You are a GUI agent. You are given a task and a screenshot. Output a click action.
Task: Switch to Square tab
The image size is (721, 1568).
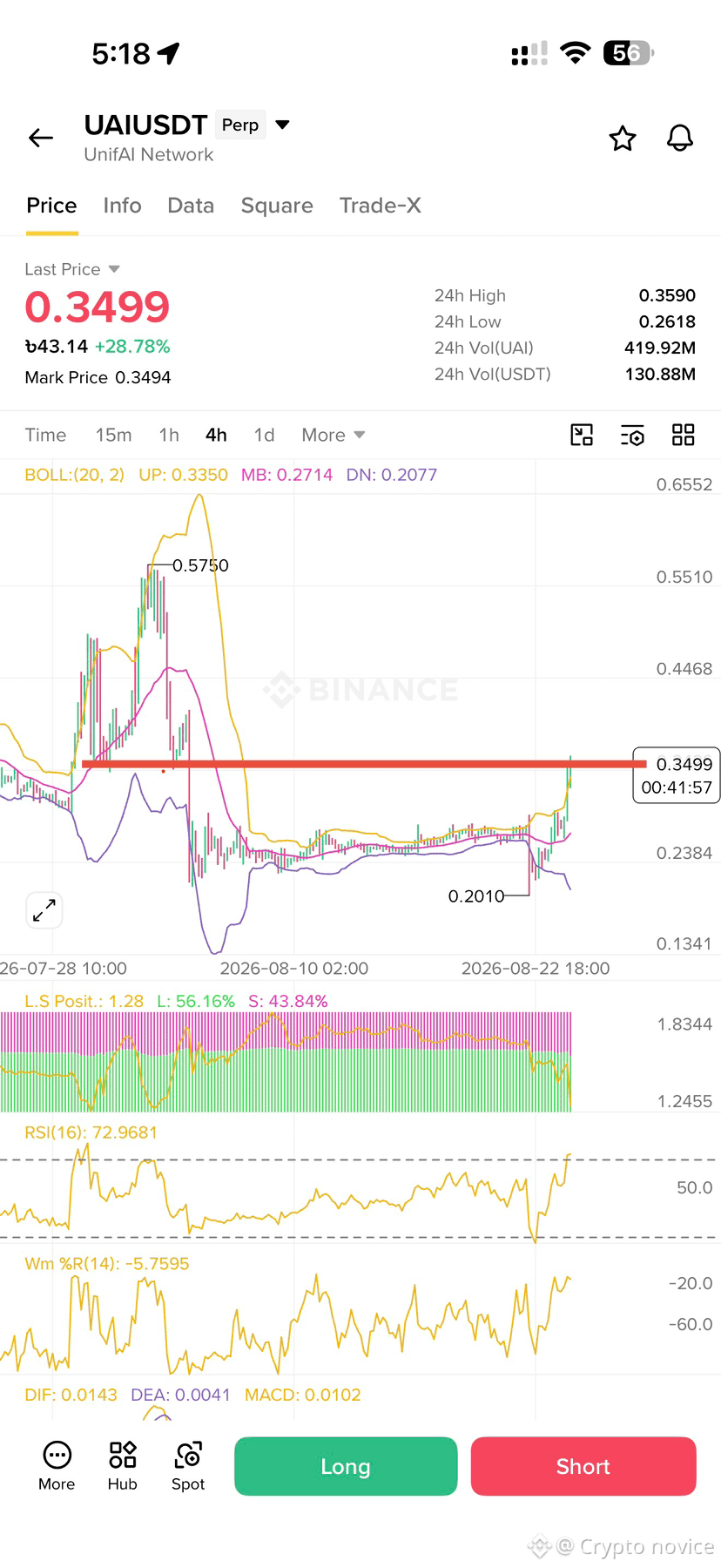coord(277,206)
